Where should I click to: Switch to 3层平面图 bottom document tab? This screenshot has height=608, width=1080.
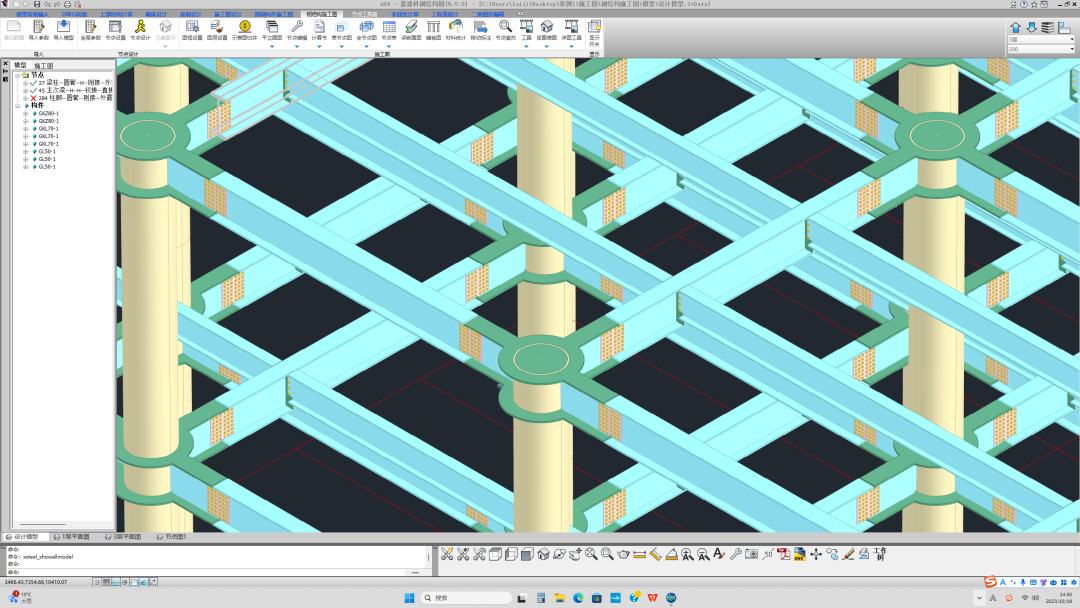[x=123, y=536]
